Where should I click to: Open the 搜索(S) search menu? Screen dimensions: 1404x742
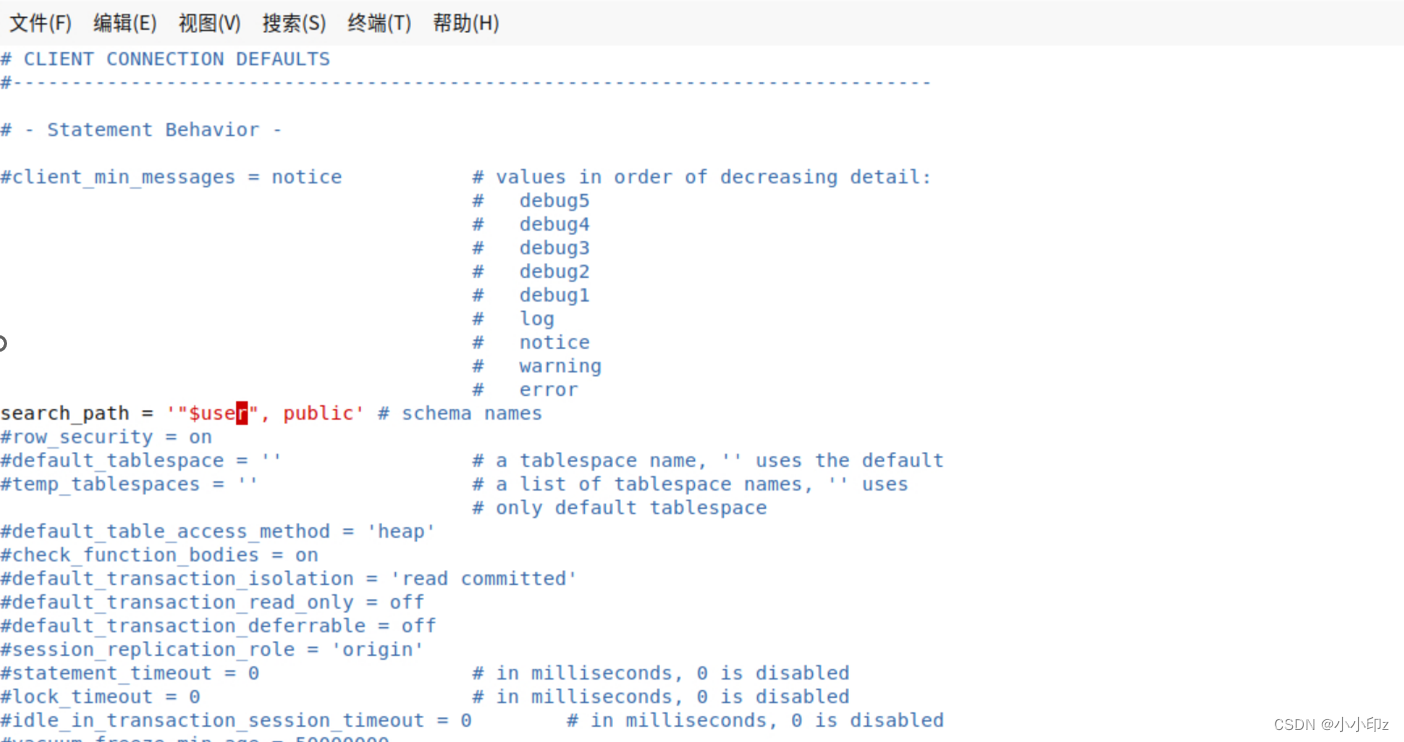293,23
